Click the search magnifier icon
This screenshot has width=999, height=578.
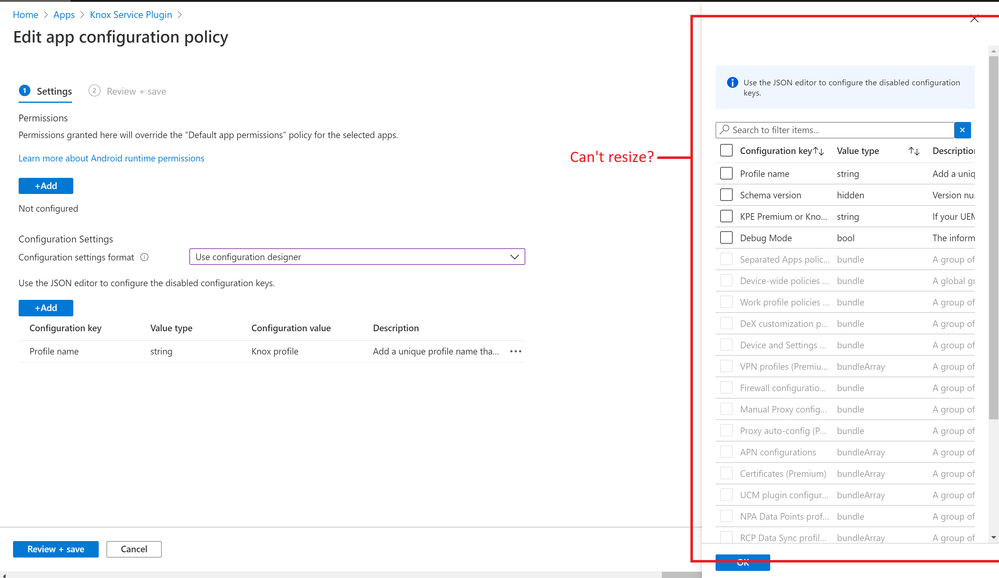tap(724, 129)
